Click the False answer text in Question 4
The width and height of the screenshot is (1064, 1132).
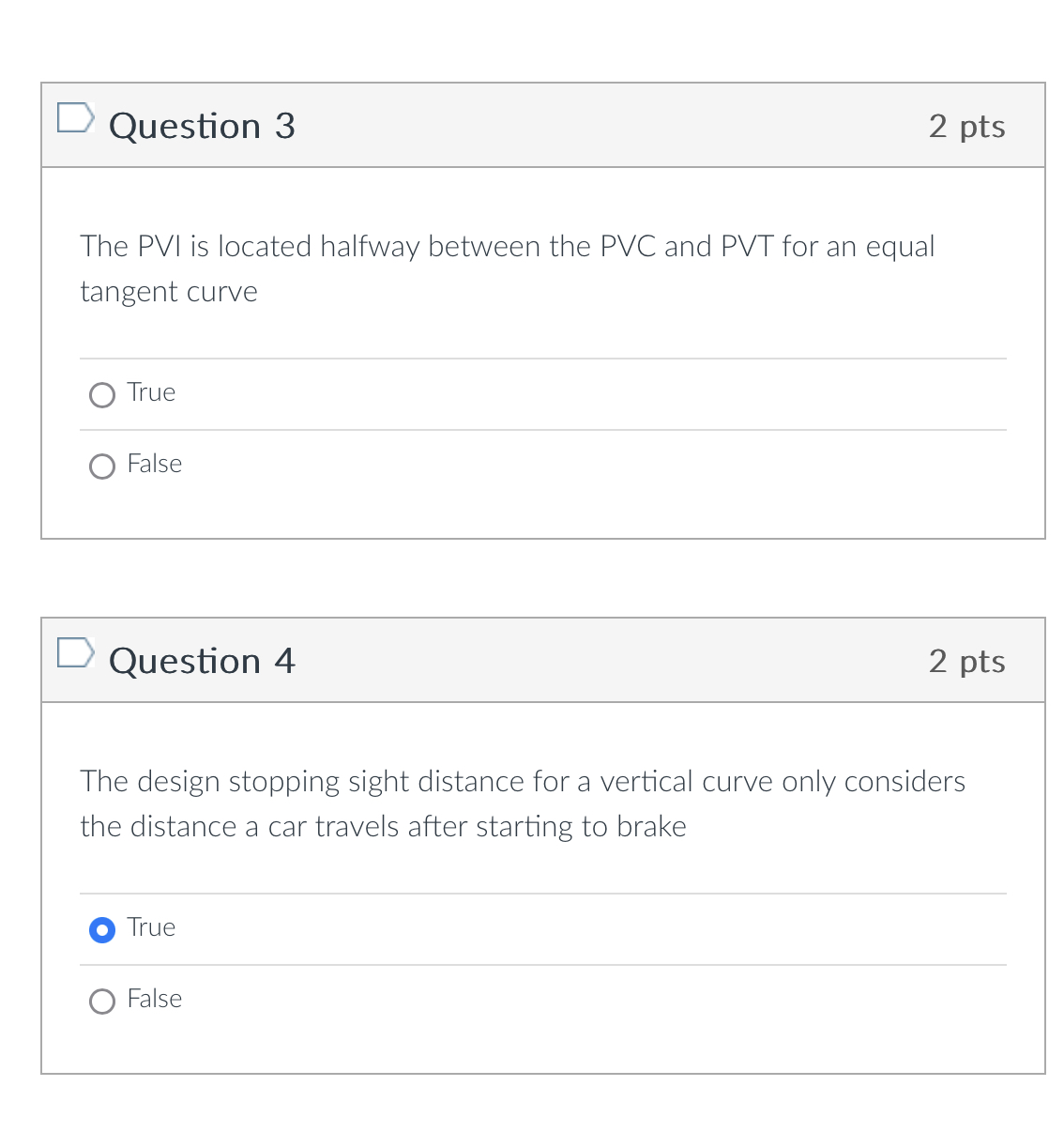pos(154,1000)
